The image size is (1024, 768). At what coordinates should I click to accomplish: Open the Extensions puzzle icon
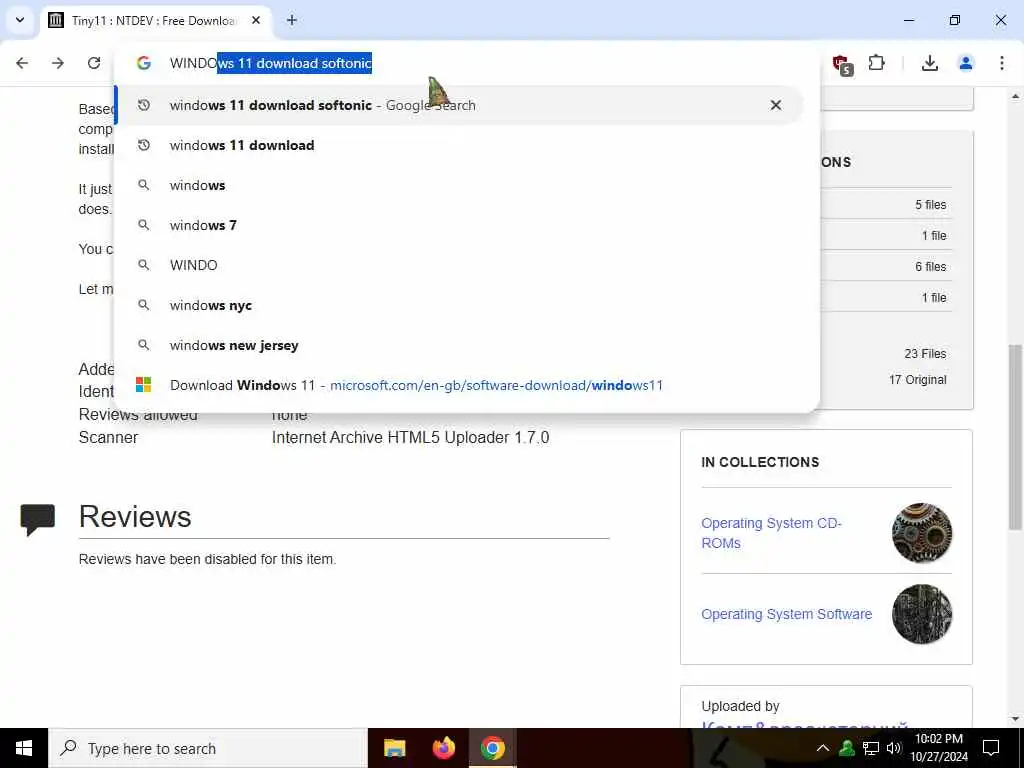click(x=876, y=63)
